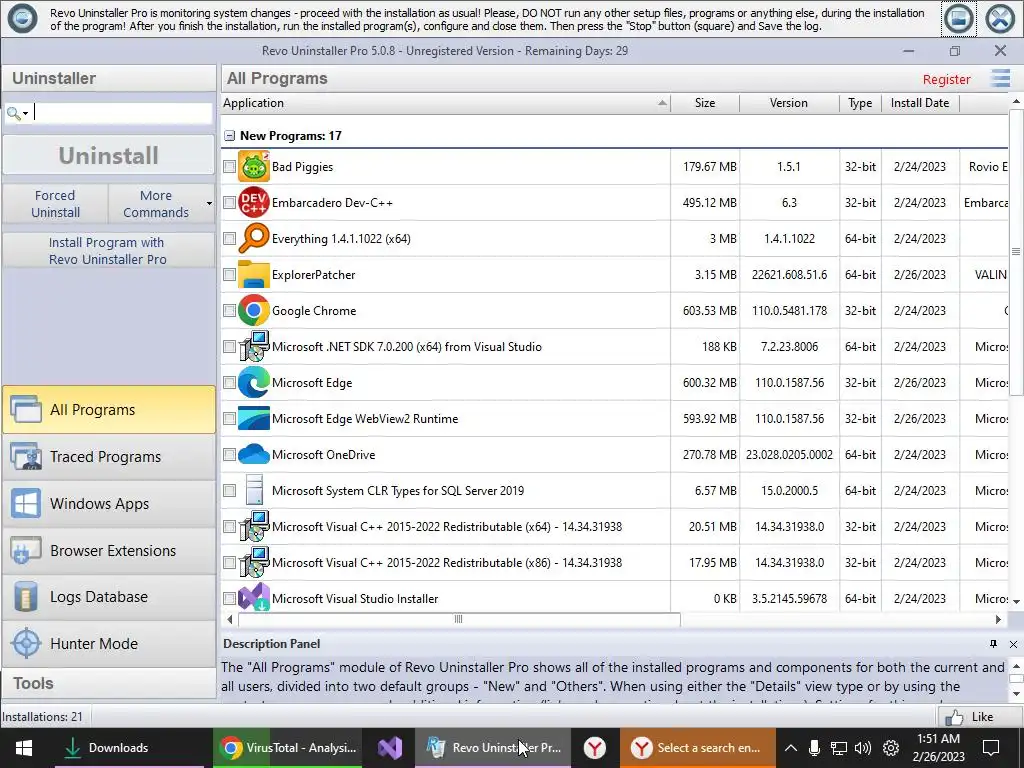Screen dimensions: 1024x768
Task: Click the Everything magnifier icon
Action: (254, 238)
